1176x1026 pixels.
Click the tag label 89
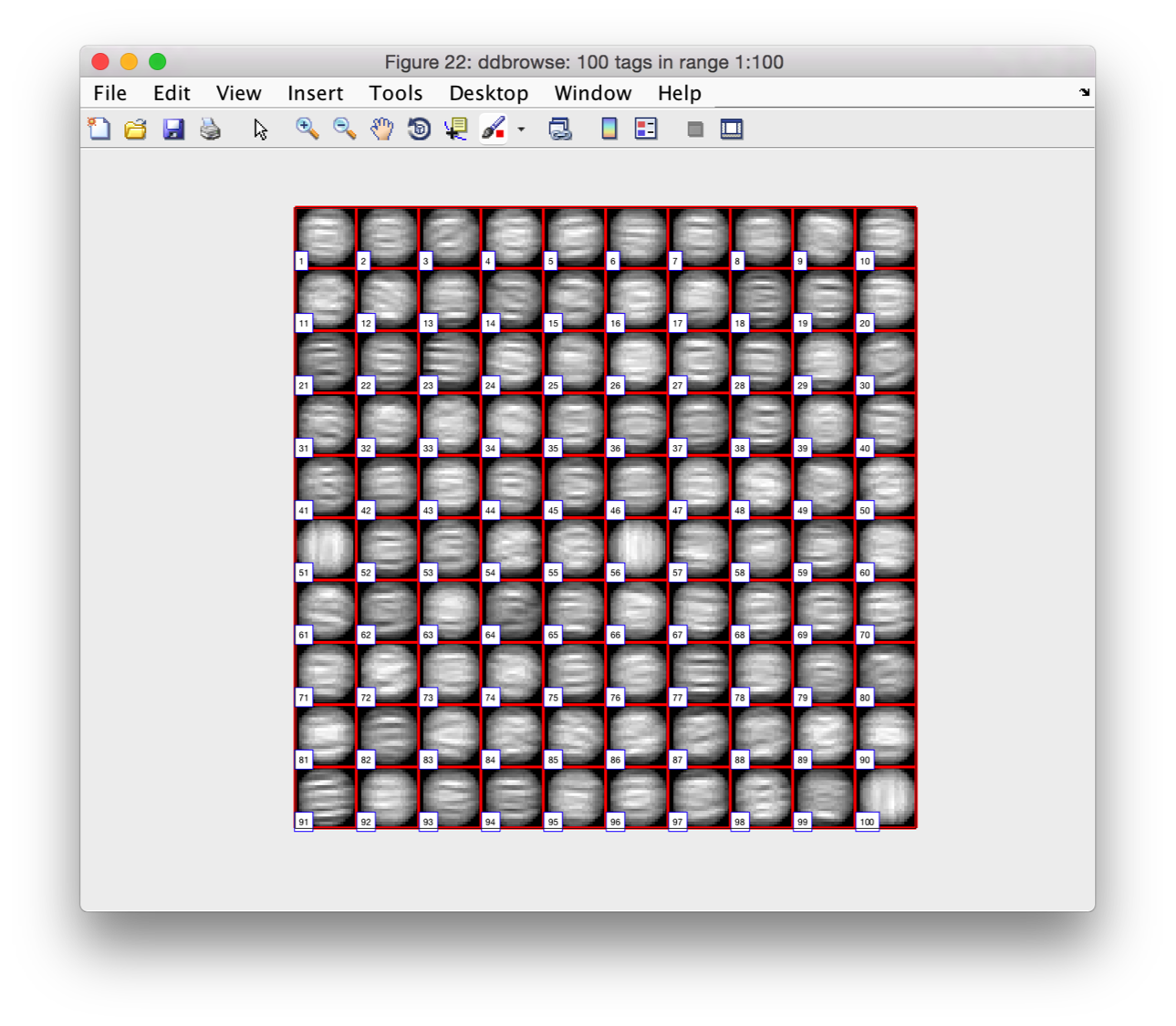coord(802,760)
